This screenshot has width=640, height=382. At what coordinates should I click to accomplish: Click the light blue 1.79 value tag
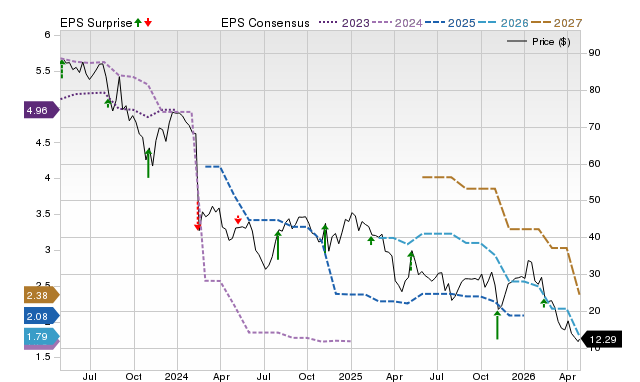42,337
